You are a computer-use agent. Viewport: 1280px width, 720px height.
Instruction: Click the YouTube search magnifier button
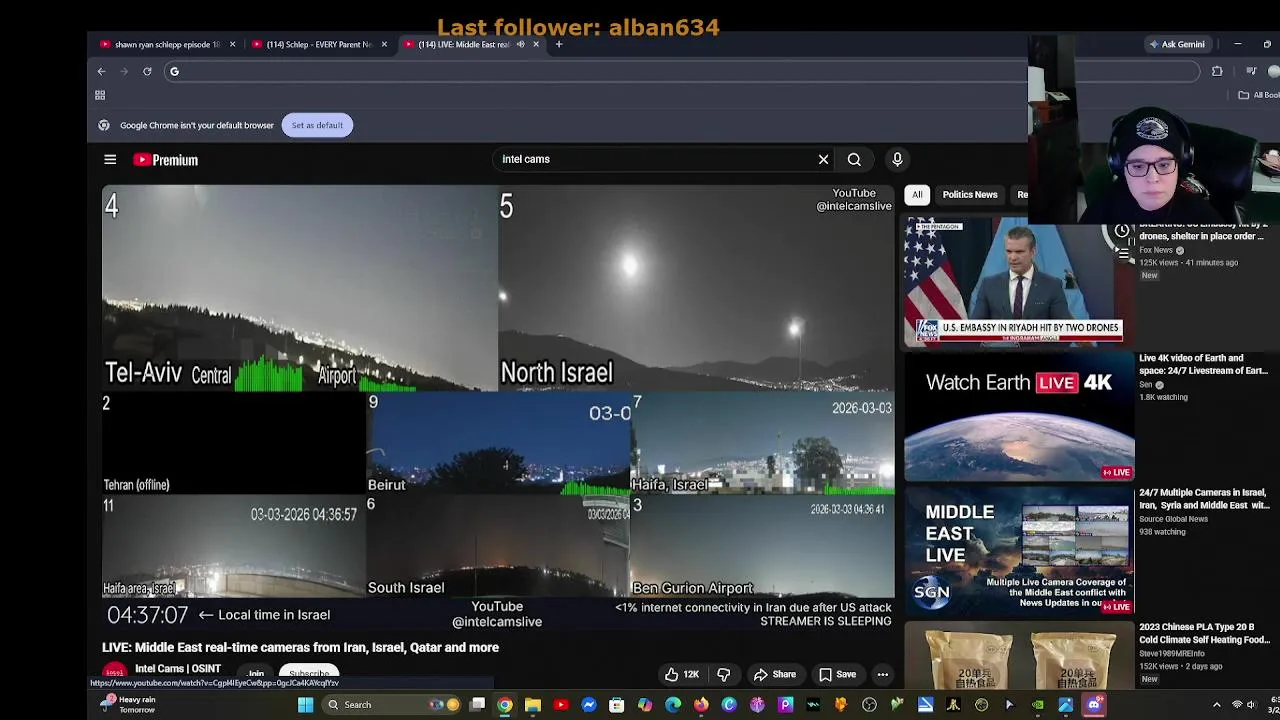coord(854,160)
